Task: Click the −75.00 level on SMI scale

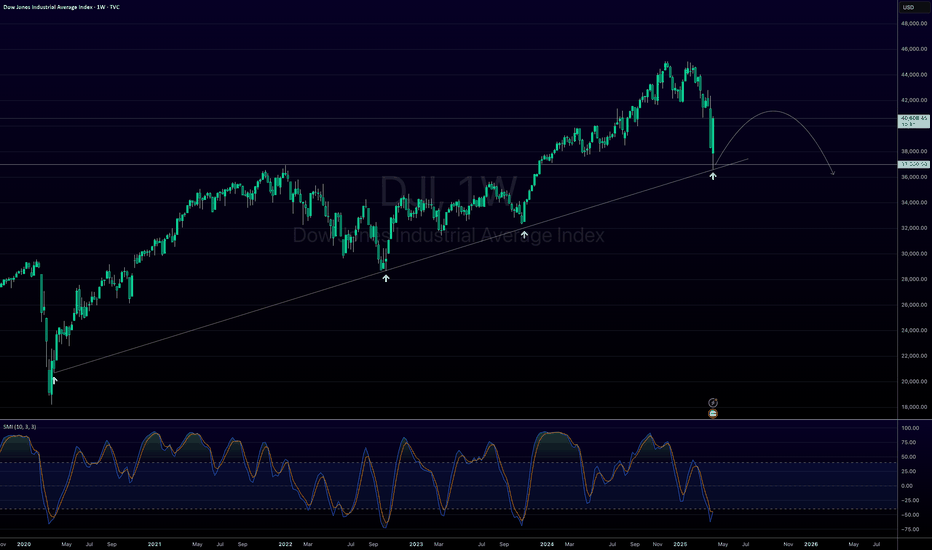Action: [909, 529]
